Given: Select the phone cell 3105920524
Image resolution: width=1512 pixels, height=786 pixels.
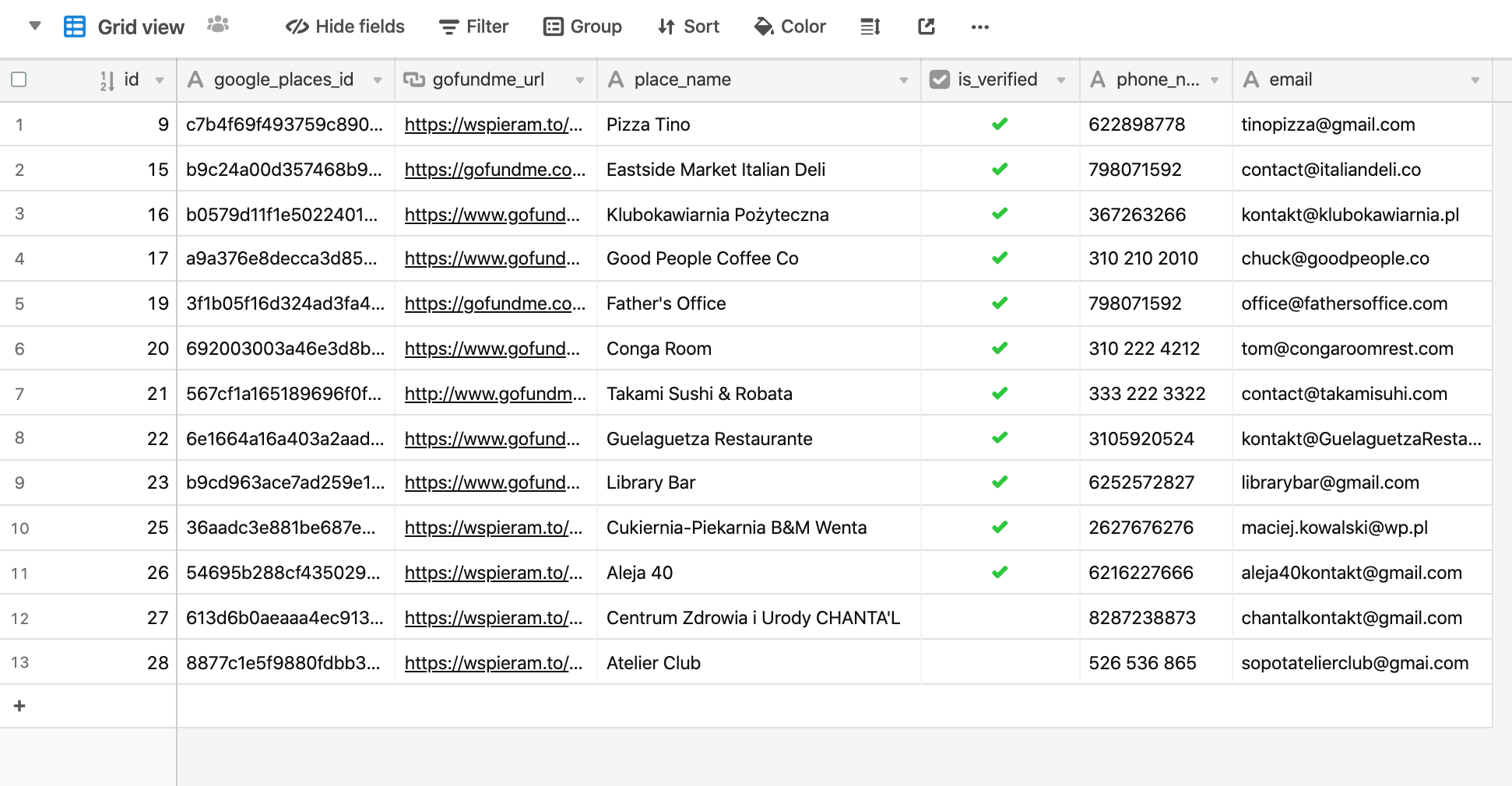Looking at the screenshot, I should click(x=1156, y=439).
